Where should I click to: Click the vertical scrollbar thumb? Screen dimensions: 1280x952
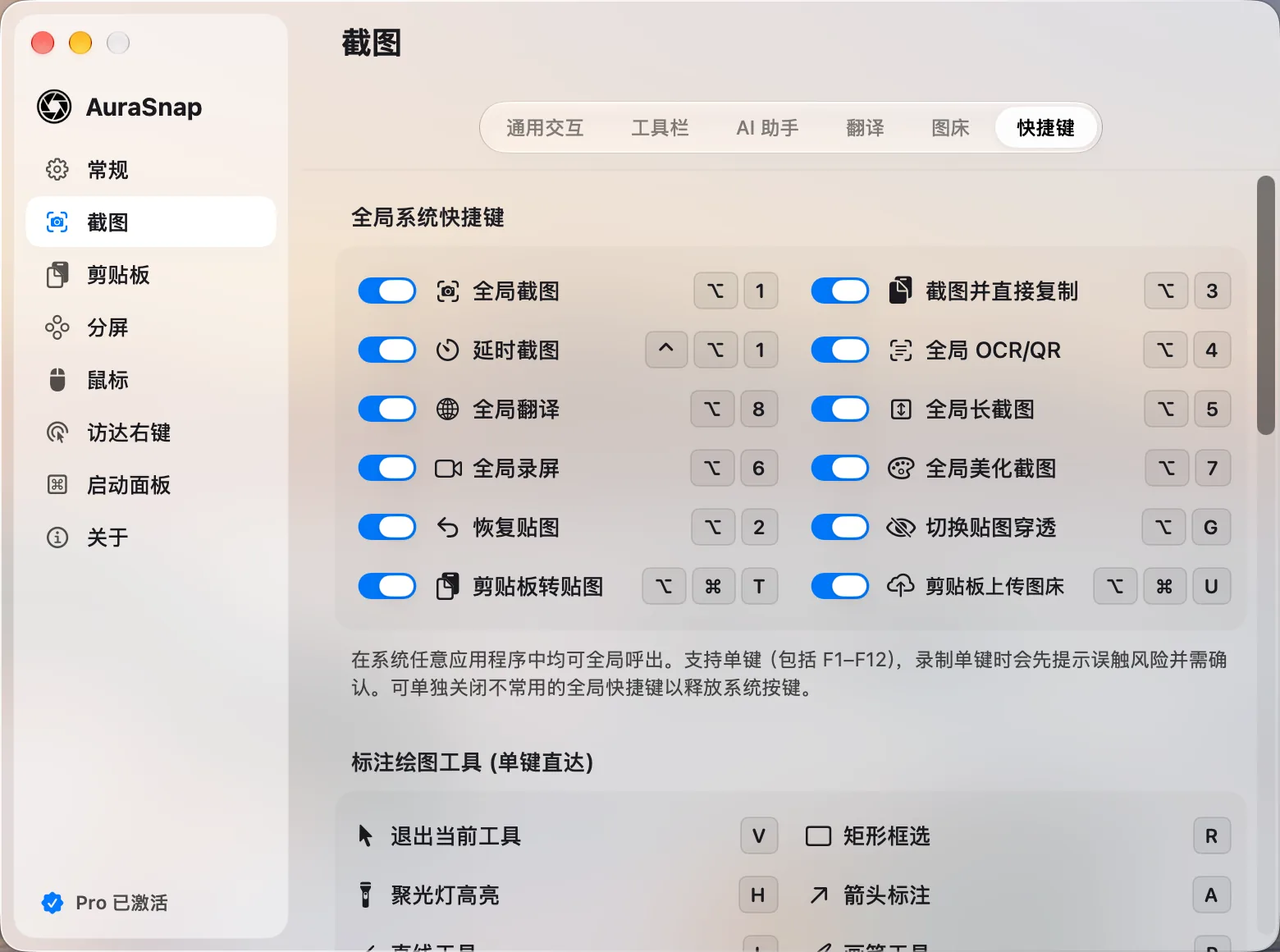(x=1266, y=304)
